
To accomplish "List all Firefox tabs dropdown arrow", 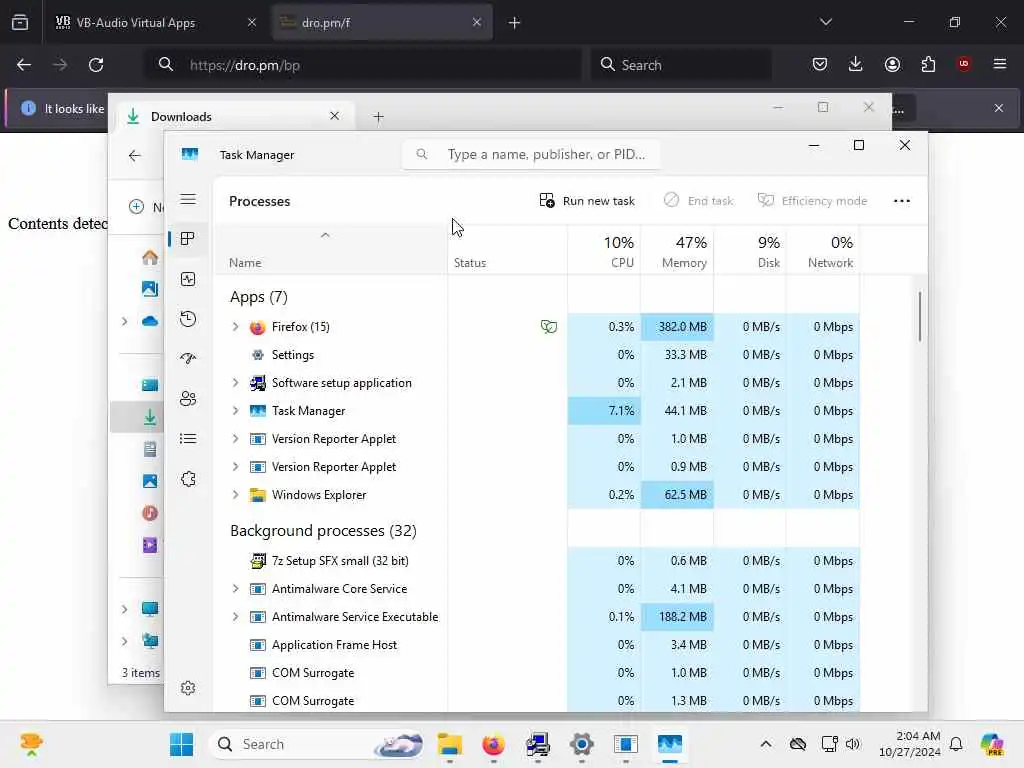I will coord(826,22).
